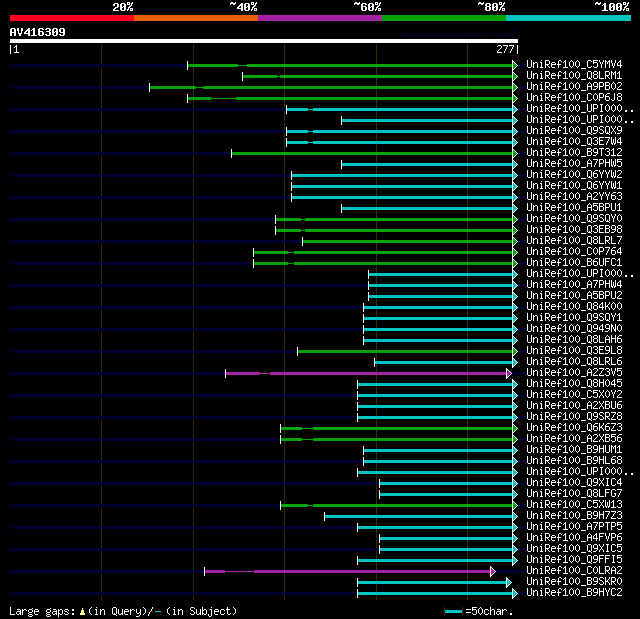Open hit UniRef100_Q8LRM1
This screenshot has height=619, width=640.
(574, 75)
